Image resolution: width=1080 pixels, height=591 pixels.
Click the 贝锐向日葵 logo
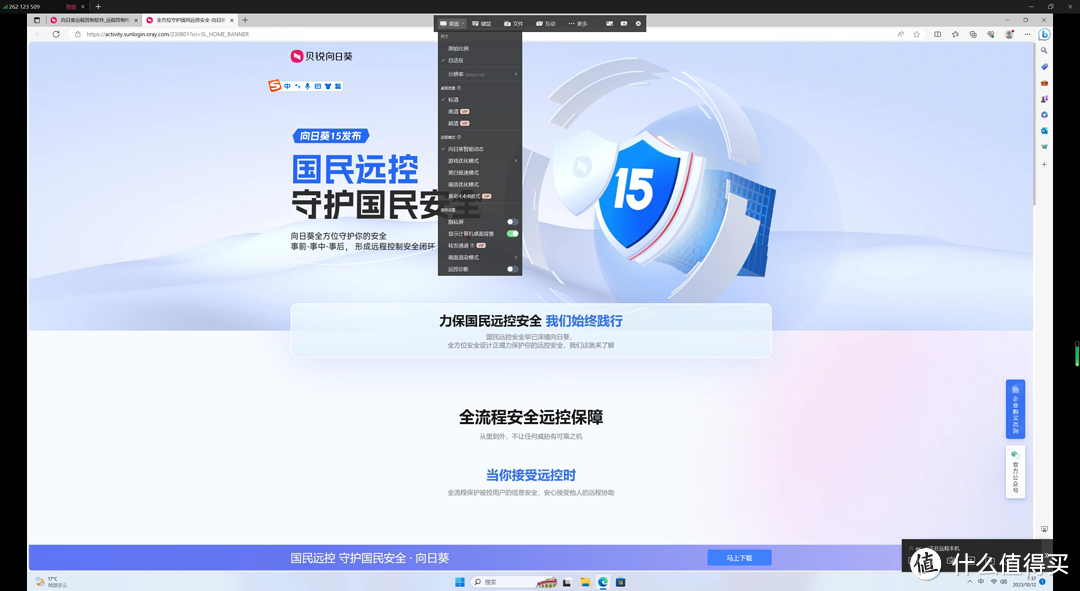tap(322, 56)
